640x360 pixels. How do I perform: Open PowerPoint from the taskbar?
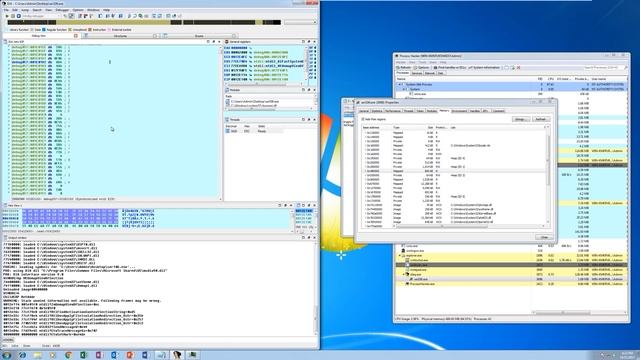(x=129, y=355)
